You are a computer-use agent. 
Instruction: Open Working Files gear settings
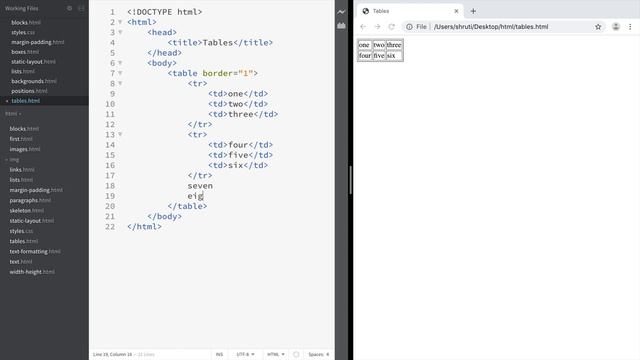(x=69, y=8)
